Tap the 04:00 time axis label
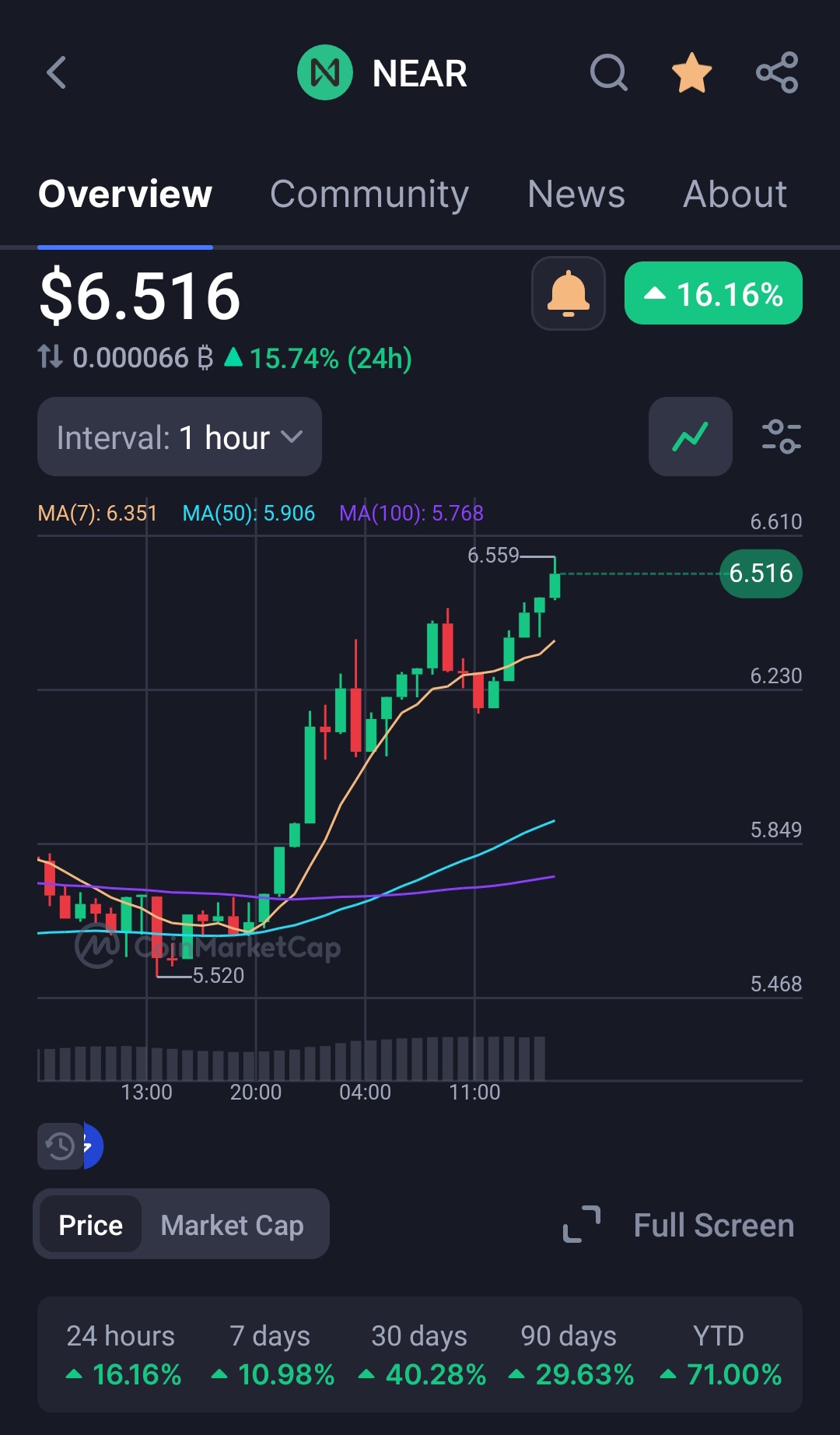 tap(366, 1092)
